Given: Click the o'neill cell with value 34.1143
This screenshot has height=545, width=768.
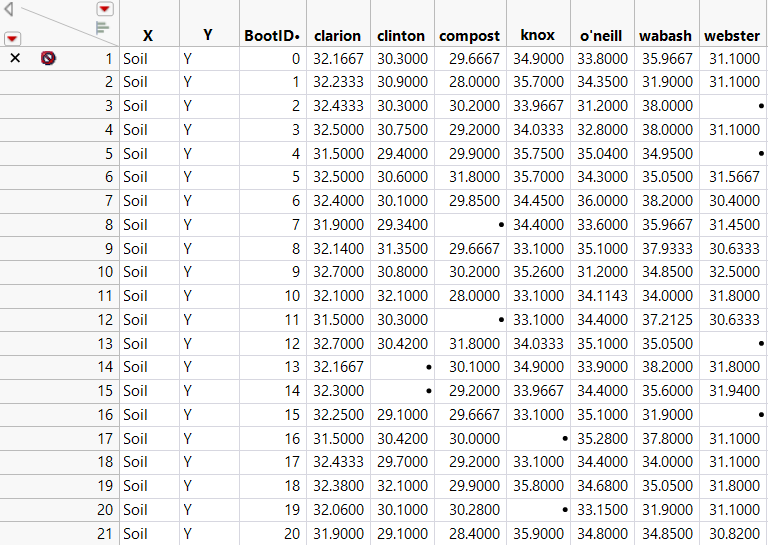Looking at the screenshot, I should pyautogui.click(x=601, y=296).
